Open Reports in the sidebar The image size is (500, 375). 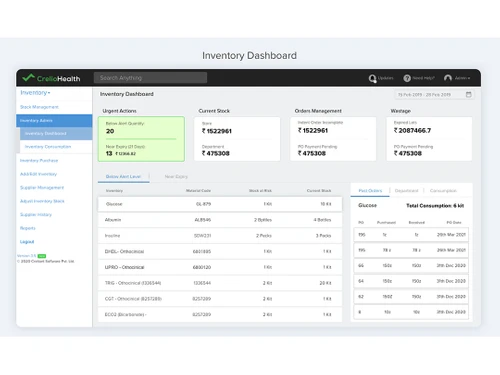click(28, 228)
